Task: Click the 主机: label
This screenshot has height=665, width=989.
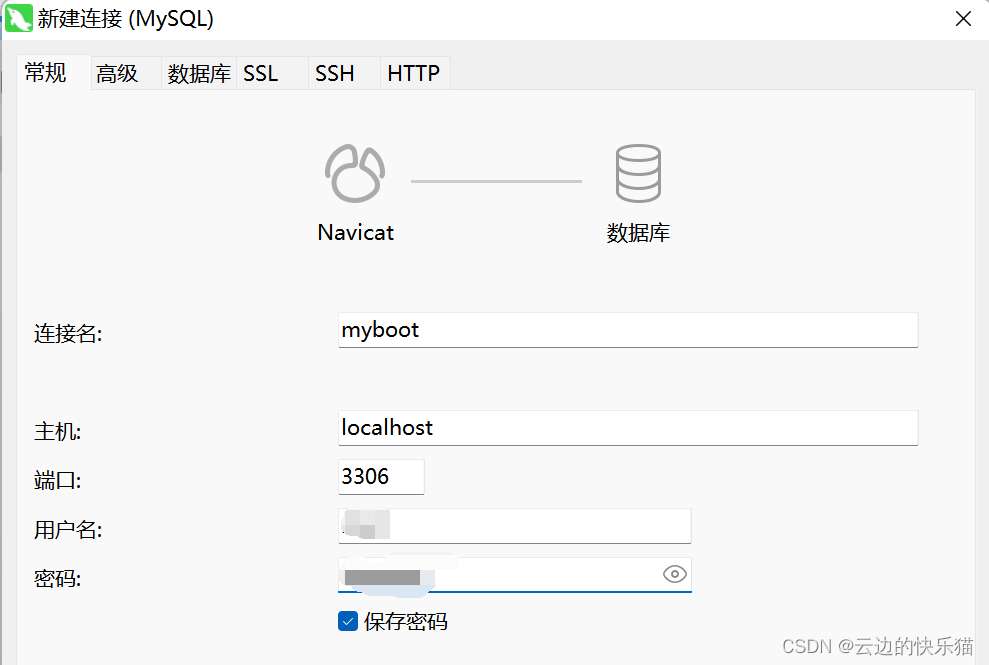Action: point(57,432)
